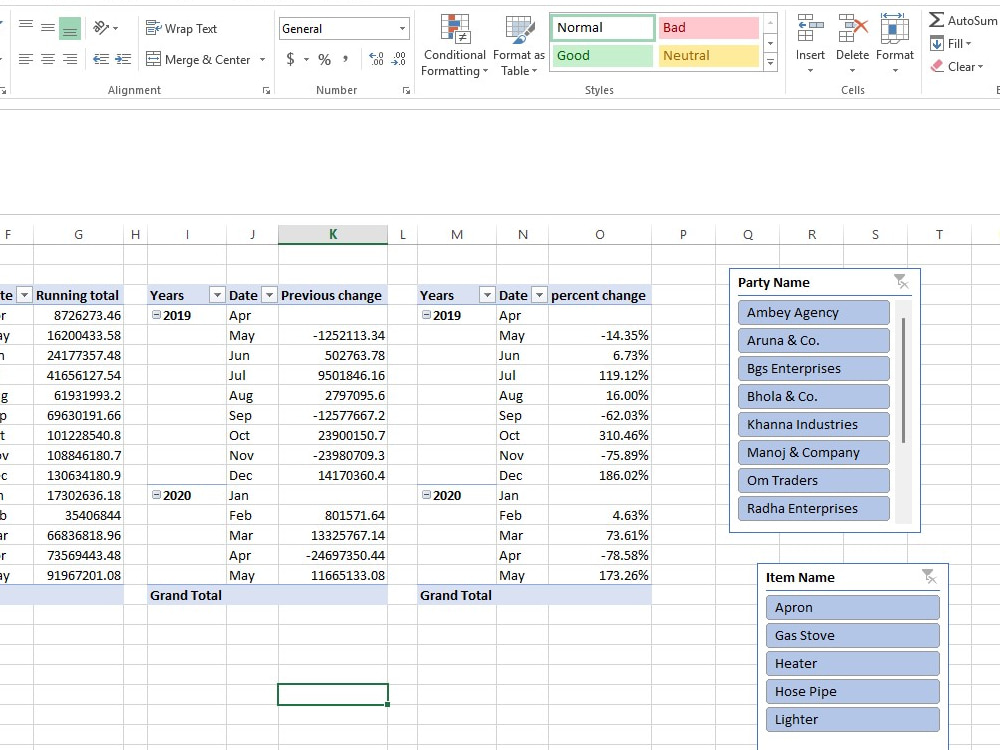Screen dimensions: 1000x750
Task: Click the Increase Decimal icon
Action: pos(376,59)
